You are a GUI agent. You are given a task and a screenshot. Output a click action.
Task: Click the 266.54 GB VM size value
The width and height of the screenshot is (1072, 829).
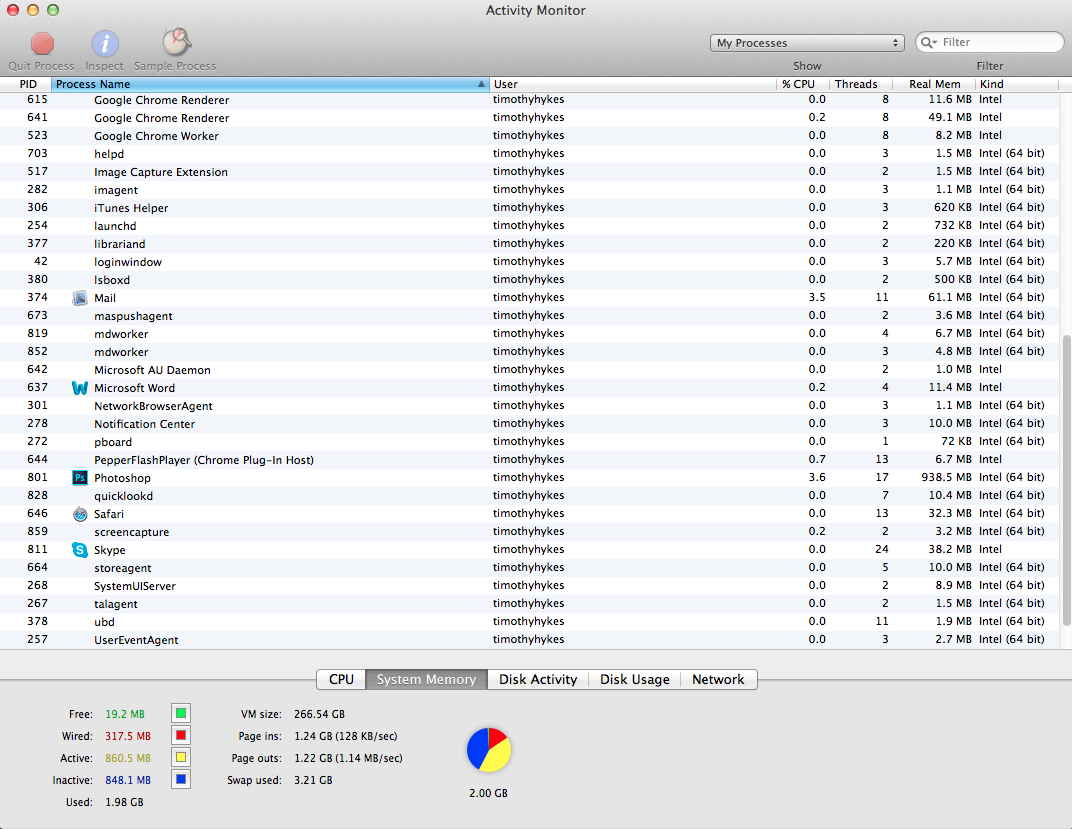(319, 714)
